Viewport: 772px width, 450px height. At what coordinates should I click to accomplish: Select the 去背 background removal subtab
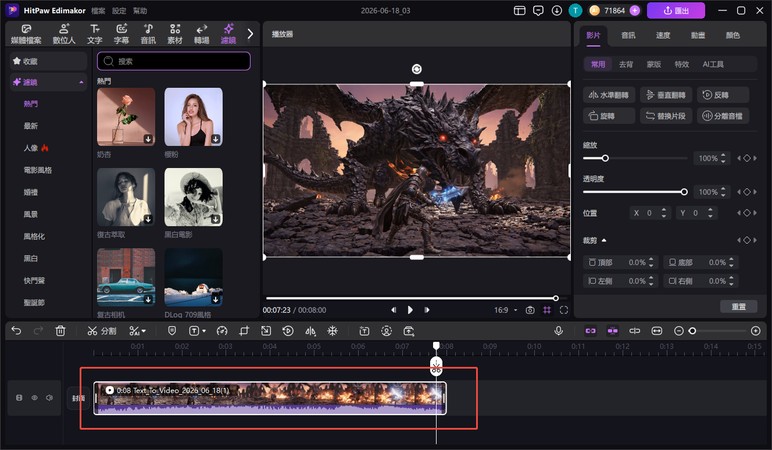[626, 64]
